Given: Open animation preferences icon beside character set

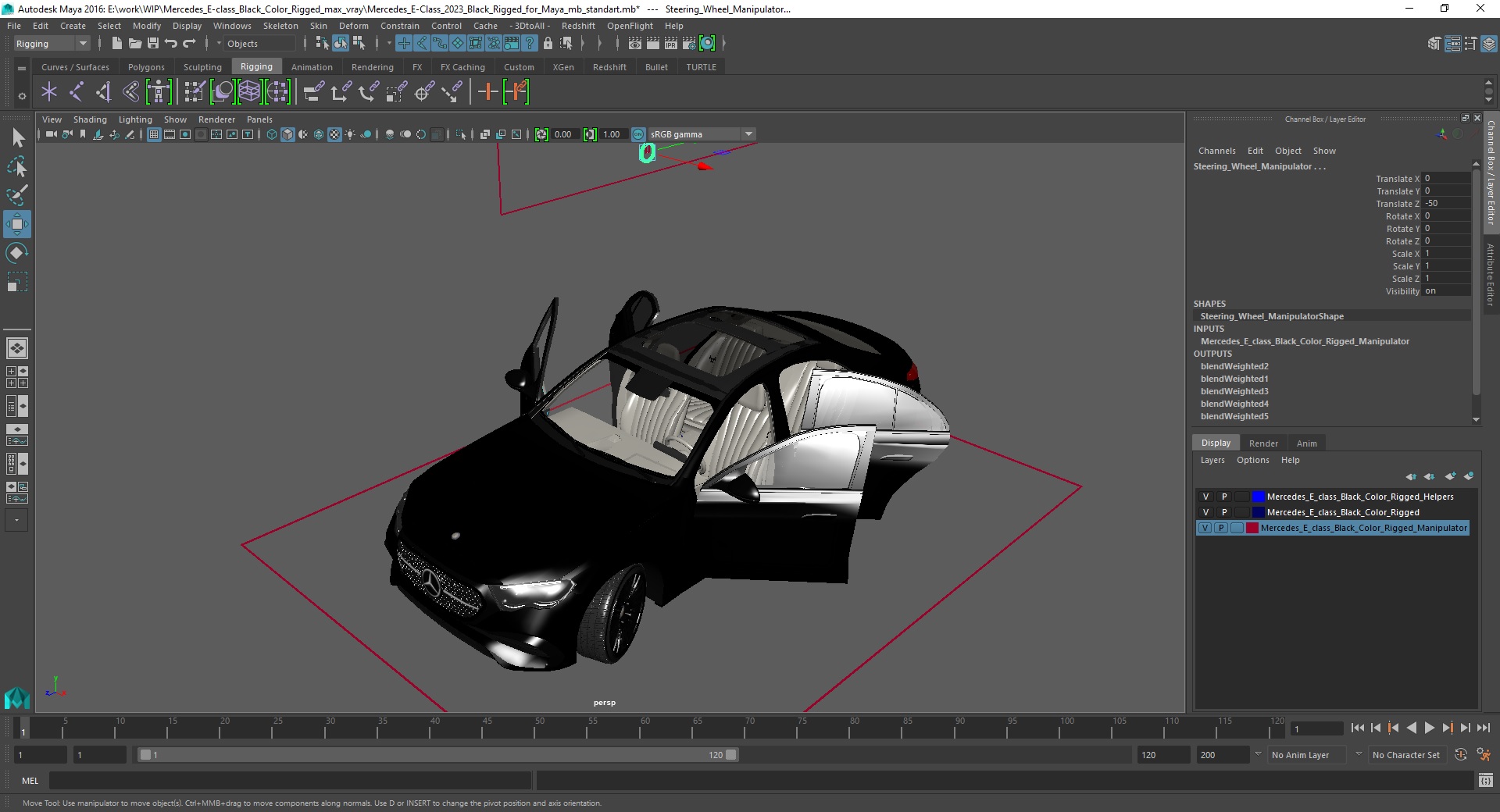Looking at the screenshot, I should click(1484, 755).
